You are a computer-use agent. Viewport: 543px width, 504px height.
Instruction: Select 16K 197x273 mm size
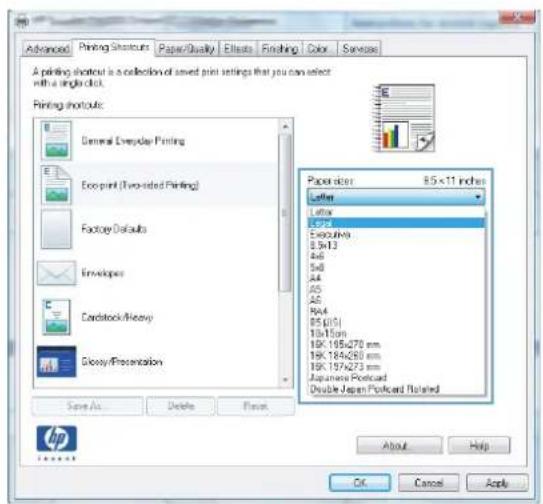396,366
